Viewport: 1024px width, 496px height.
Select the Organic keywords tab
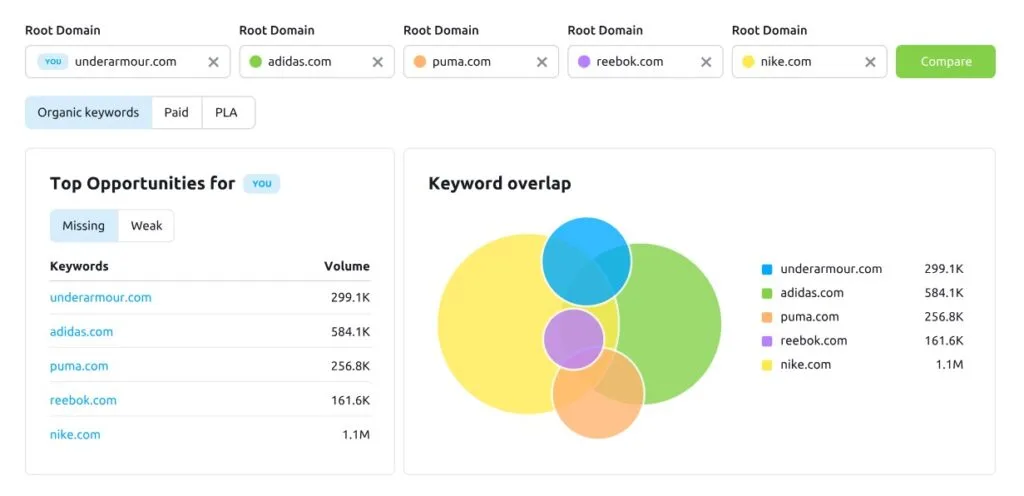[88, 112]
